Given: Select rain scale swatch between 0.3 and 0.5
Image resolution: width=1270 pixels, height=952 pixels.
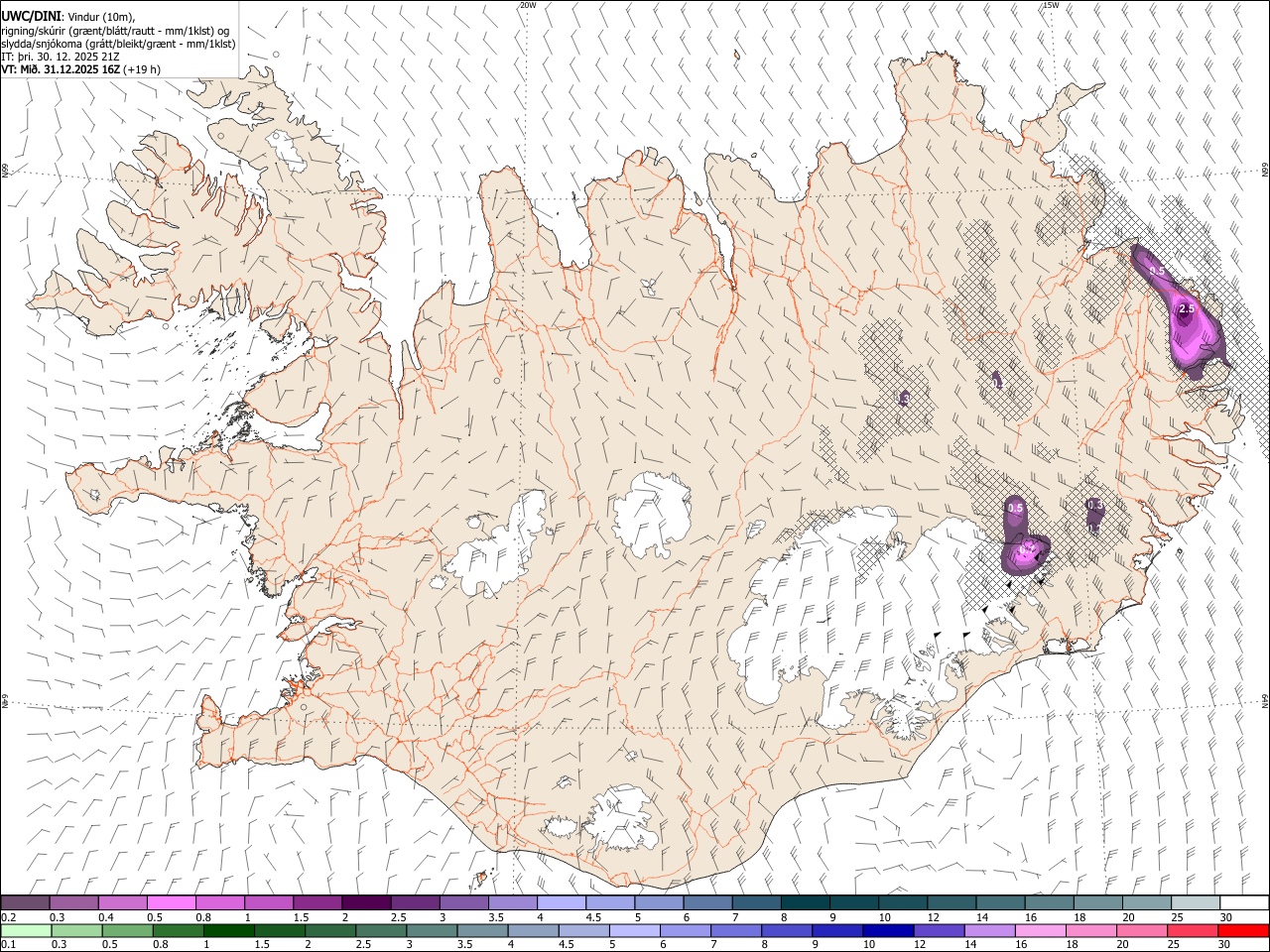Looking at the screenshot, I should [76, 930].
